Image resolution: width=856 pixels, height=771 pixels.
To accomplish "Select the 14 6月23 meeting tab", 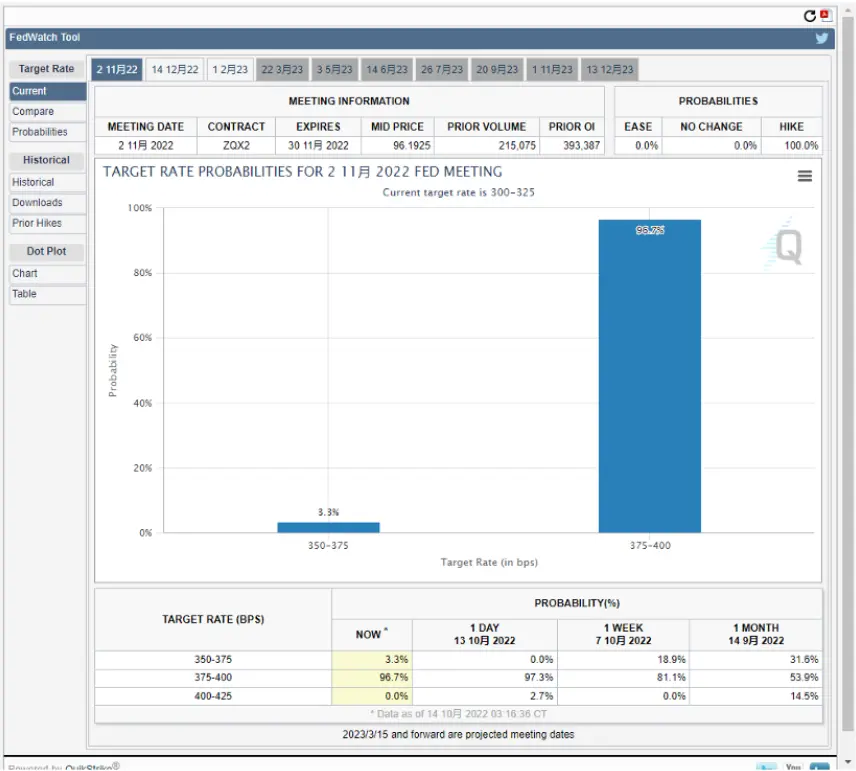I will tap(387, 69).
